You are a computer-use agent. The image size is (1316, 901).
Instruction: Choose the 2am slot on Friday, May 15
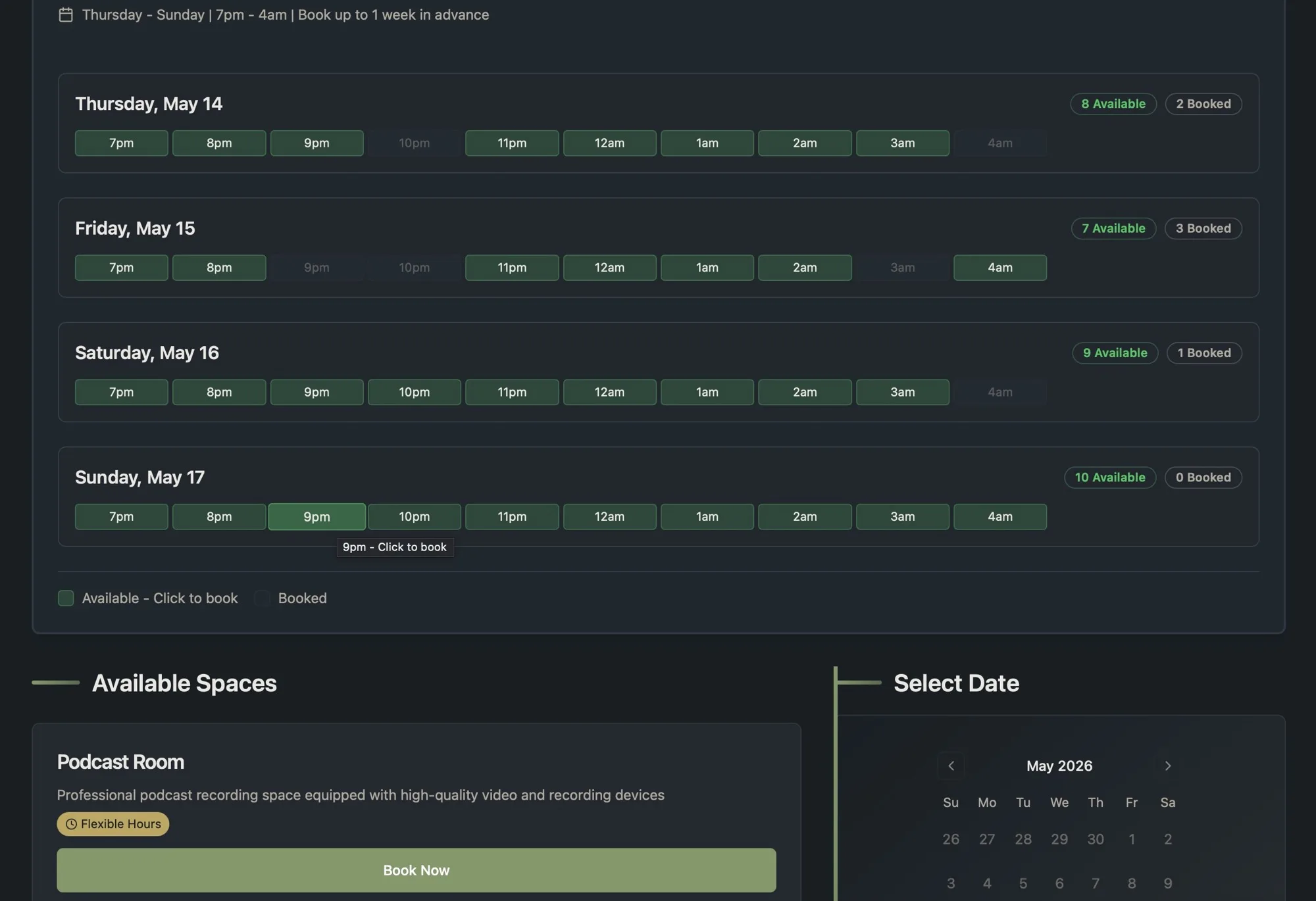pos(805,268)
